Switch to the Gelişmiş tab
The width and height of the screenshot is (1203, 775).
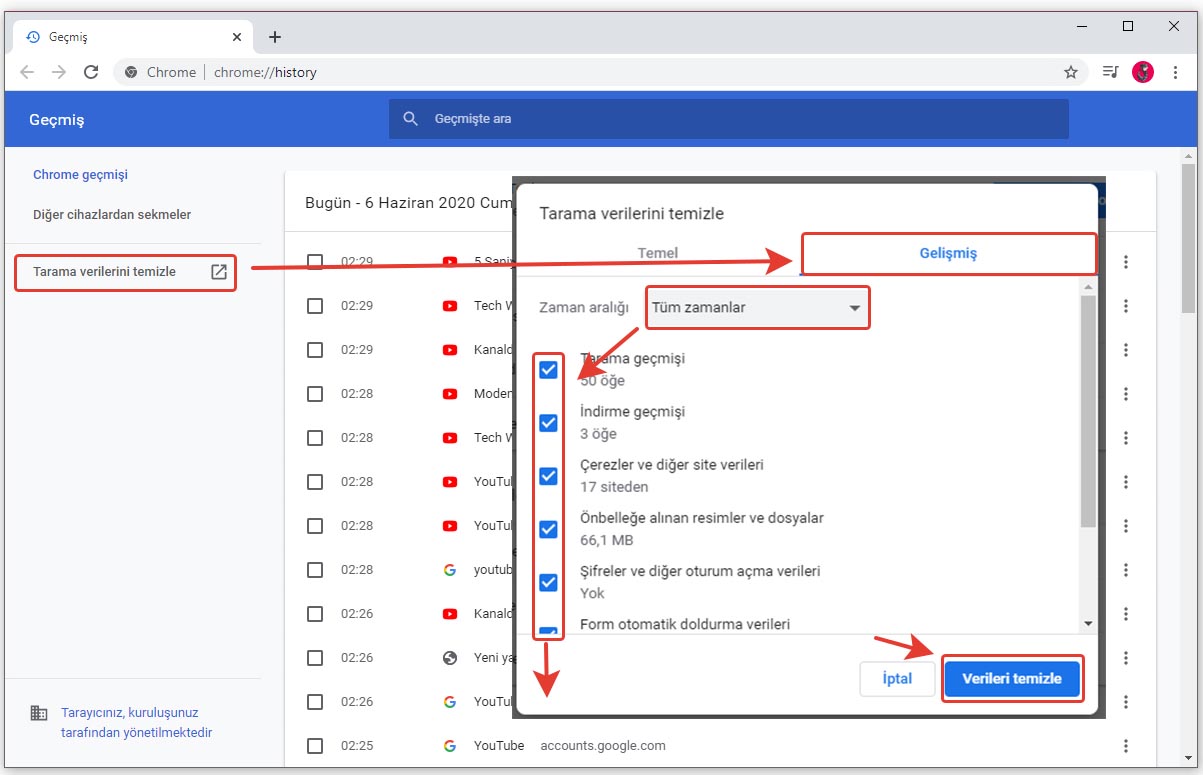point(948,253)
